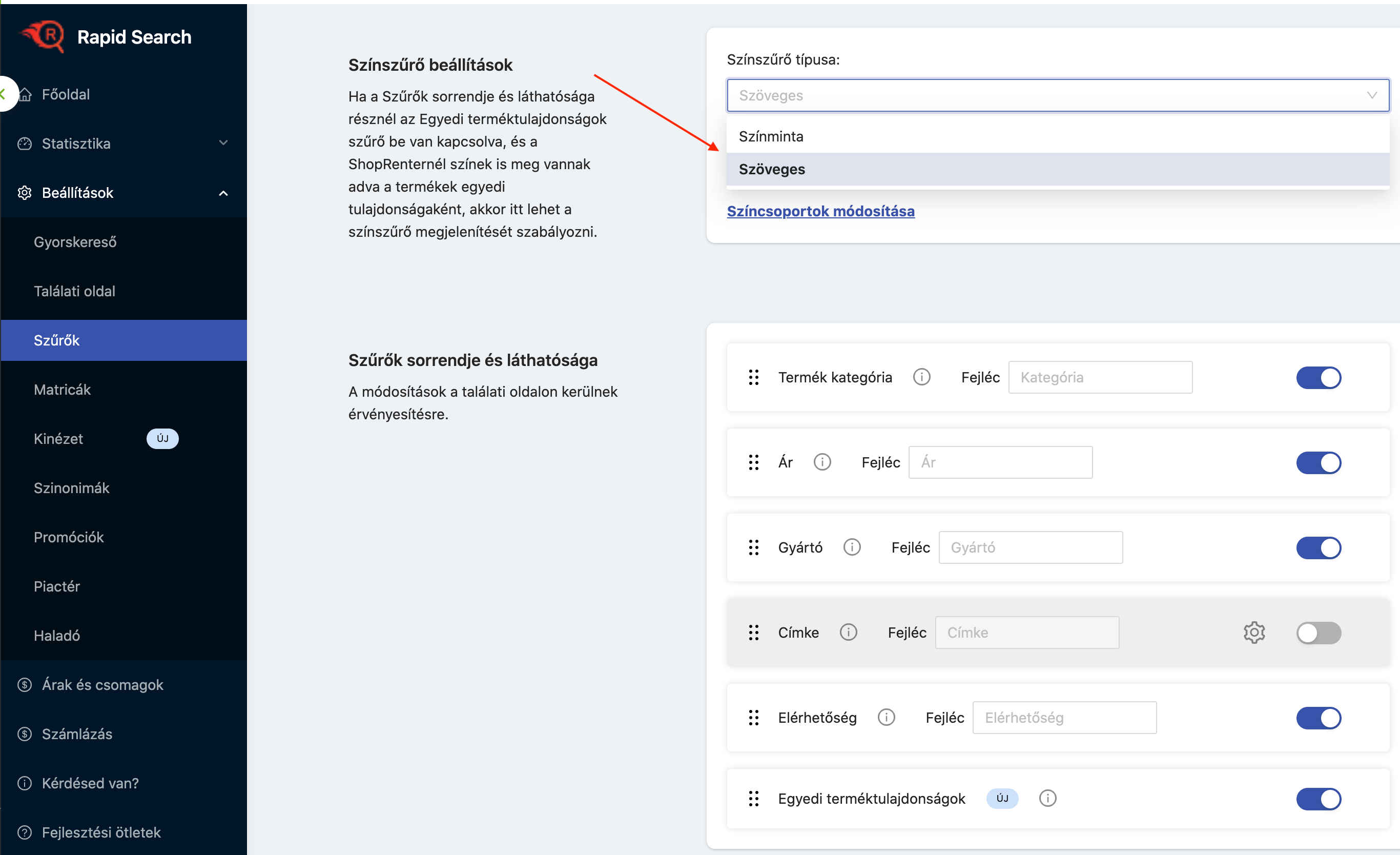Image resolution: width=1400 pixels, height=855 pixels.
Task: Click the drag handle of Ár filter row
Action: pyautogui.click(x=753, y=462)
